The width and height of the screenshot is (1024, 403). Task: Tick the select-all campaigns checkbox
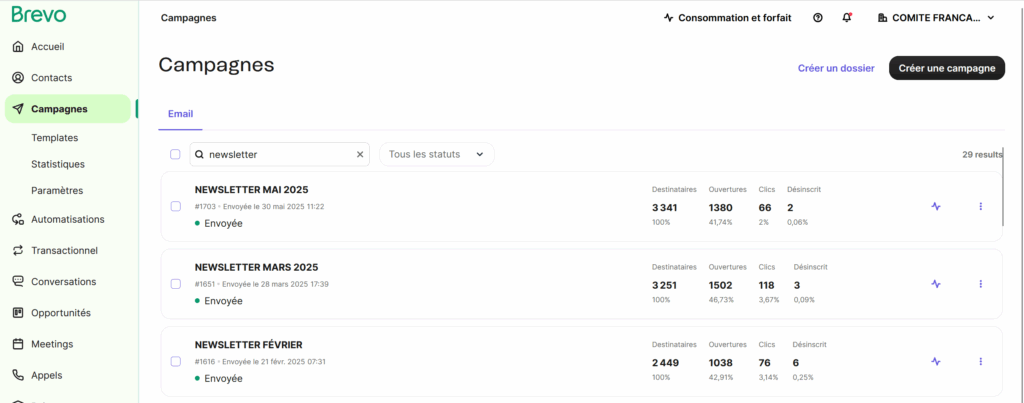point(175,154)
